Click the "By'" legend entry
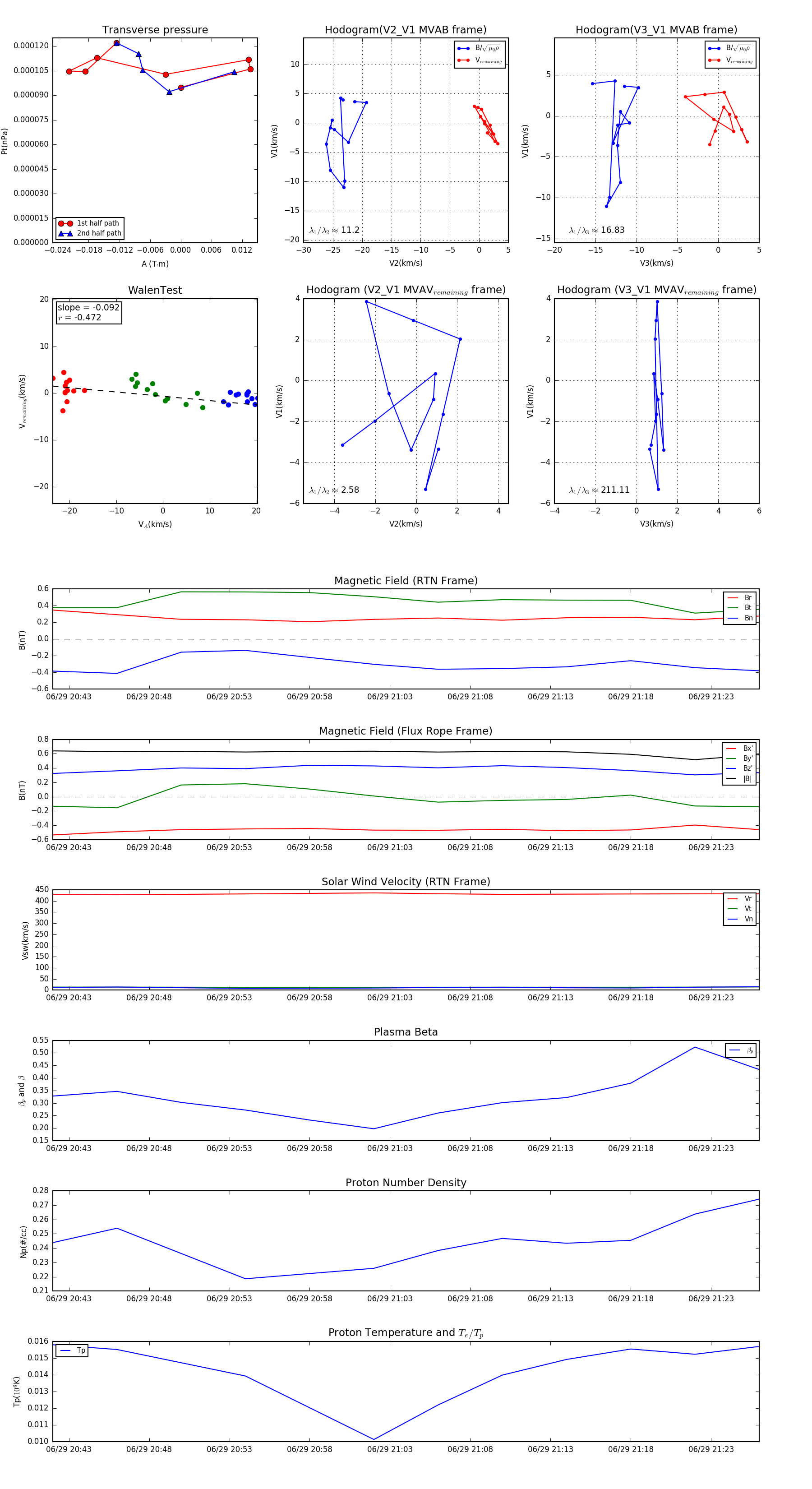Viewport: 812px width, 1489px height. [739, 758]
